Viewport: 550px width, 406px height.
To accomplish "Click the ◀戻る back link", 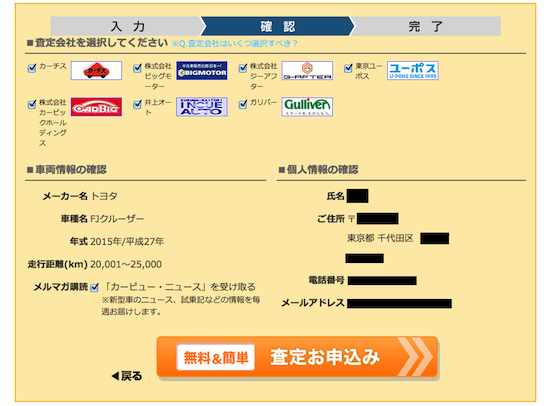I will click(127, 376).
